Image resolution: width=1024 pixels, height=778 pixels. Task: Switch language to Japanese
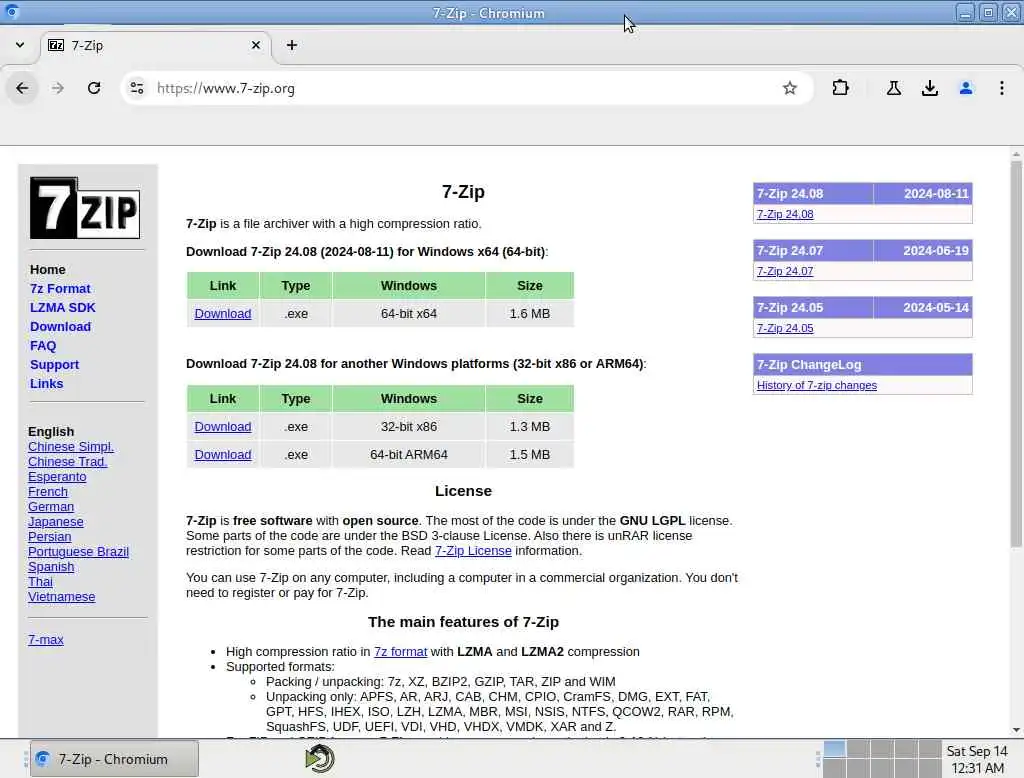tap(56, 522)
